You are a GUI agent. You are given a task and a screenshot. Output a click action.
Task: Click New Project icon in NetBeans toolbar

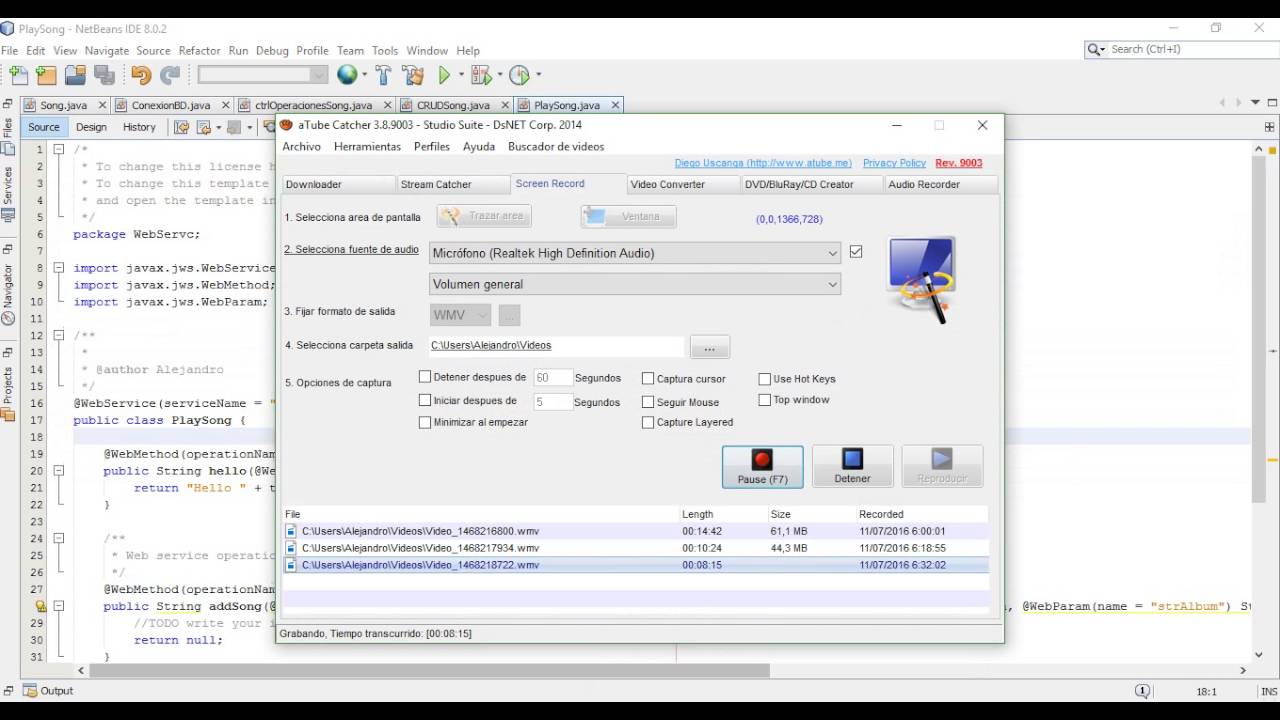(x=46, y=75)
